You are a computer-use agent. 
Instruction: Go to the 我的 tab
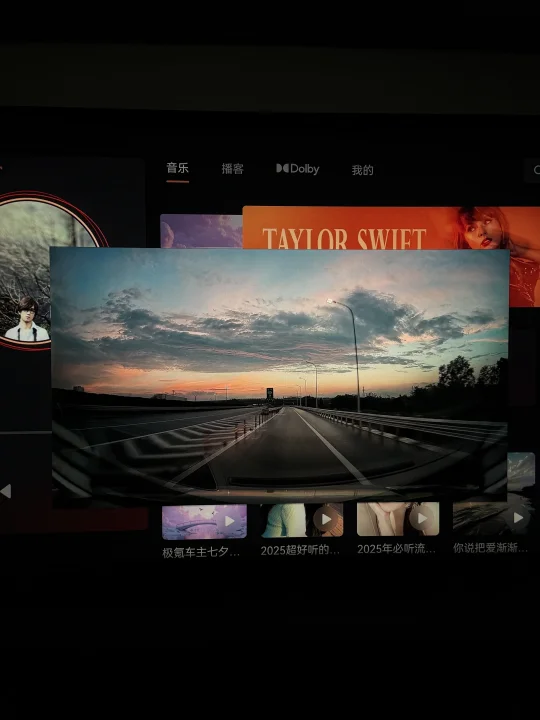pos(362,170)
